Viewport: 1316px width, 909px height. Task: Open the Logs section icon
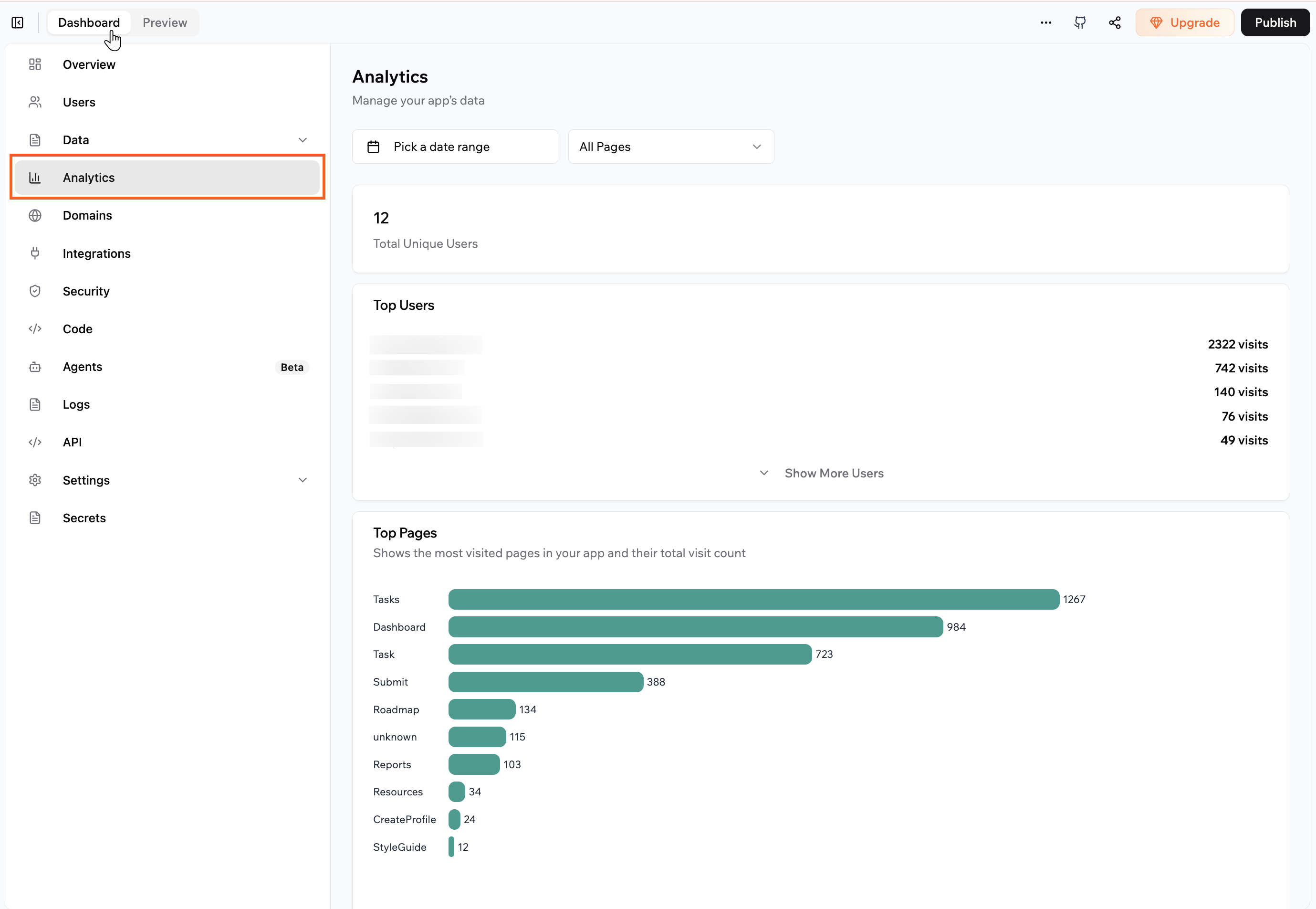[x=35, y=404]
